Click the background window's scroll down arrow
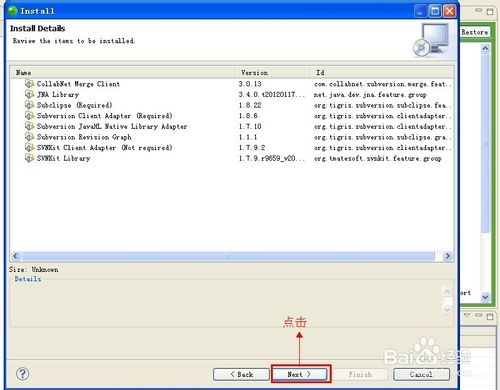The width and height of the screenshot is (500, 390). 485,296
